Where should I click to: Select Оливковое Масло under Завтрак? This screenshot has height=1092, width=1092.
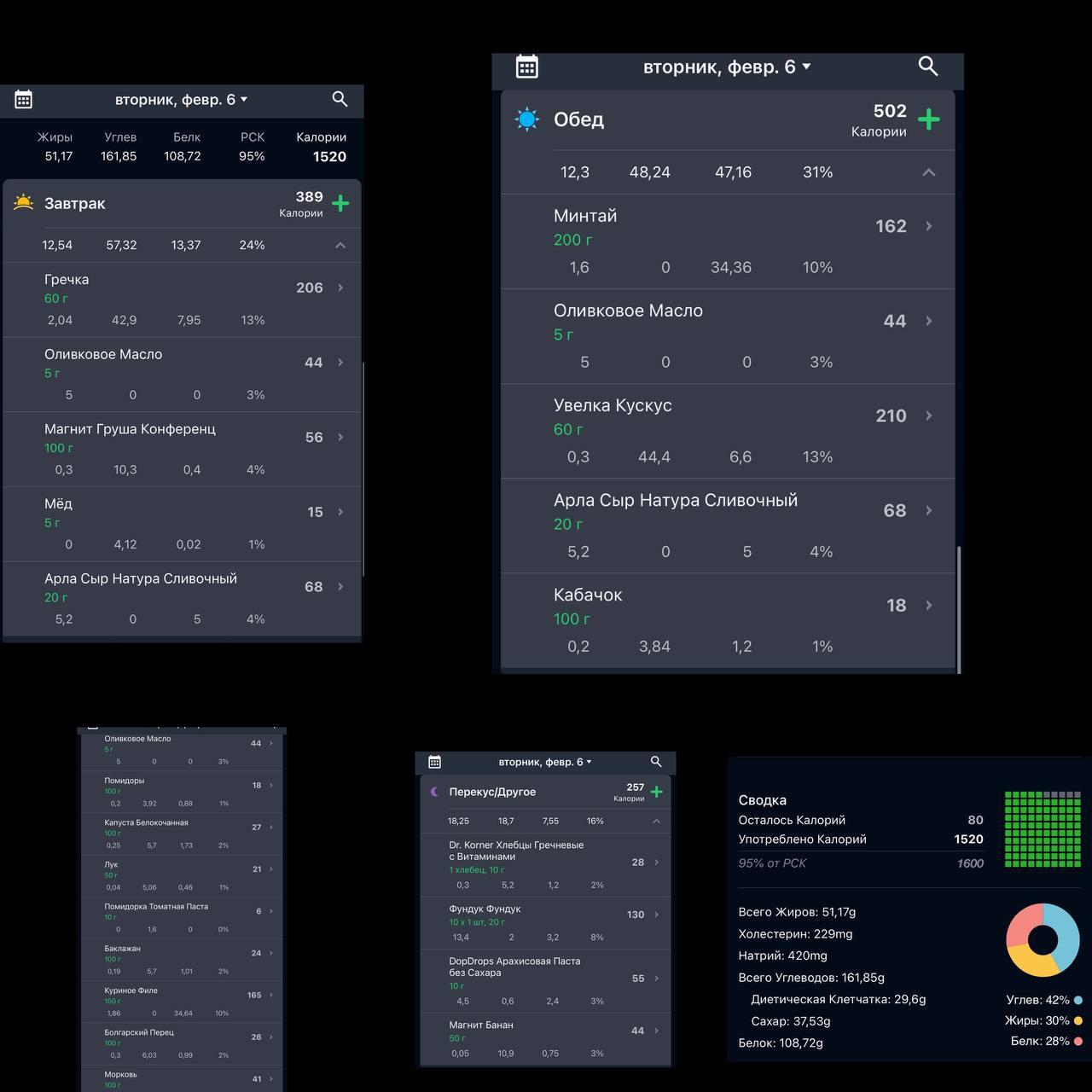click(103, 354)
